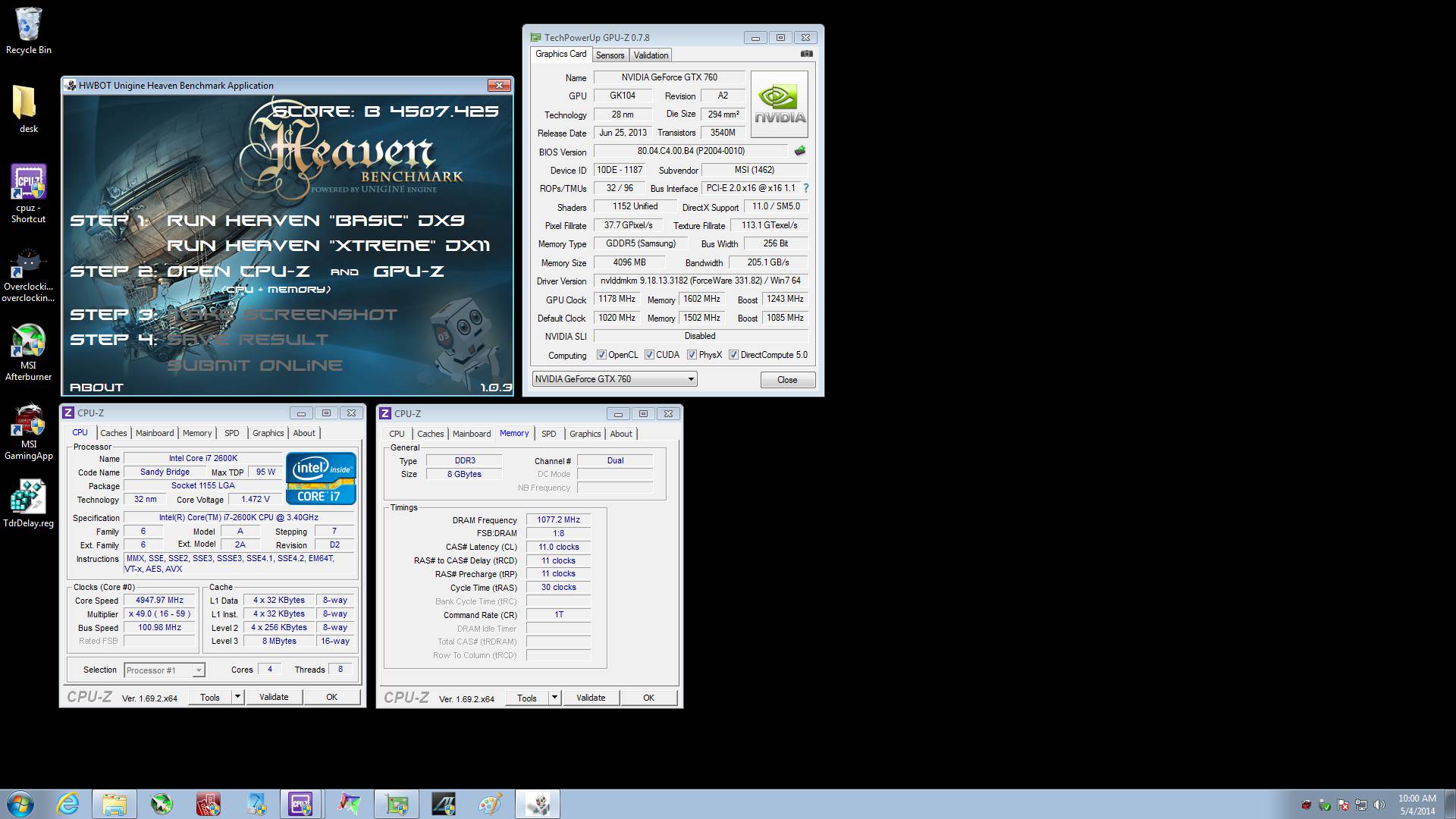Image resolution: width=1456 pixels, height=819 pixels.
Task: Open SPD tab in right CPU-Z window
Action: [x=549, y=434]
